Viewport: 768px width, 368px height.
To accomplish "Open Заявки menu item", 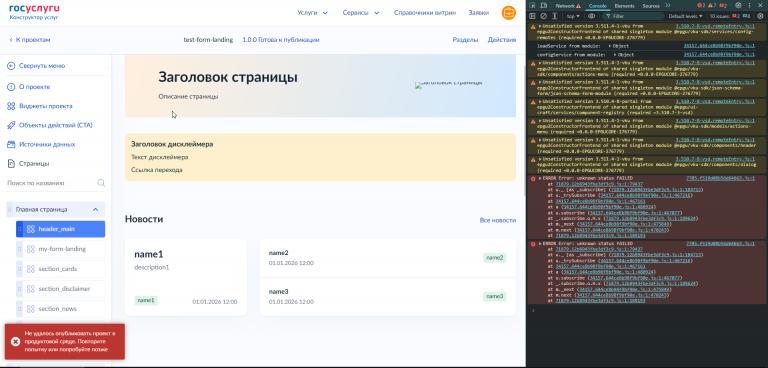I will coord(479,13).
